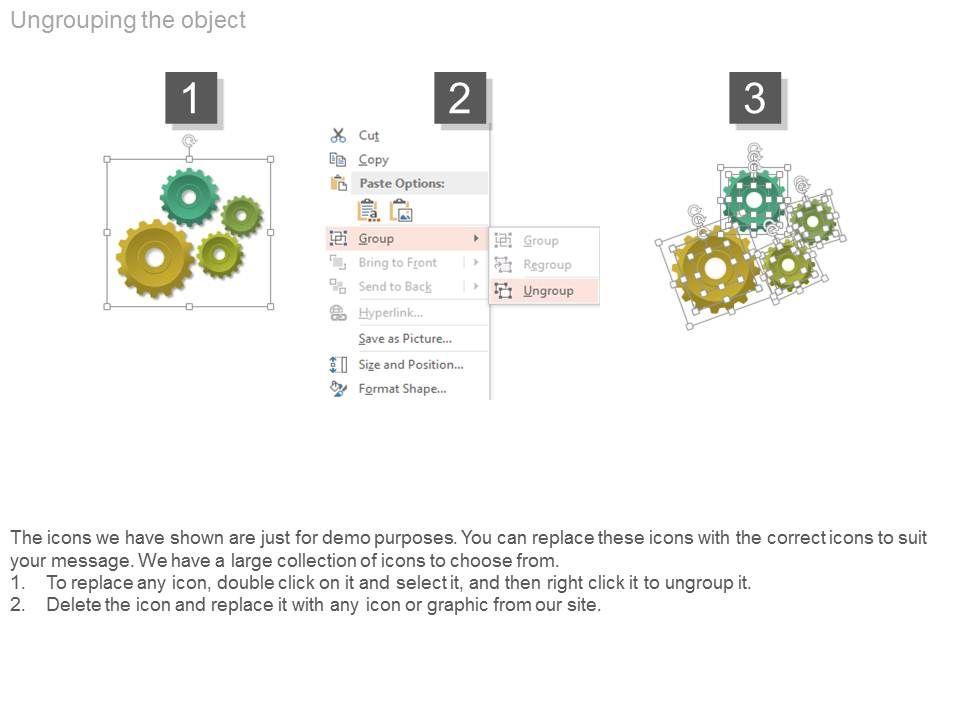Choose Save as Picture menu entry

pyautogui.click(x=405, y=339)
